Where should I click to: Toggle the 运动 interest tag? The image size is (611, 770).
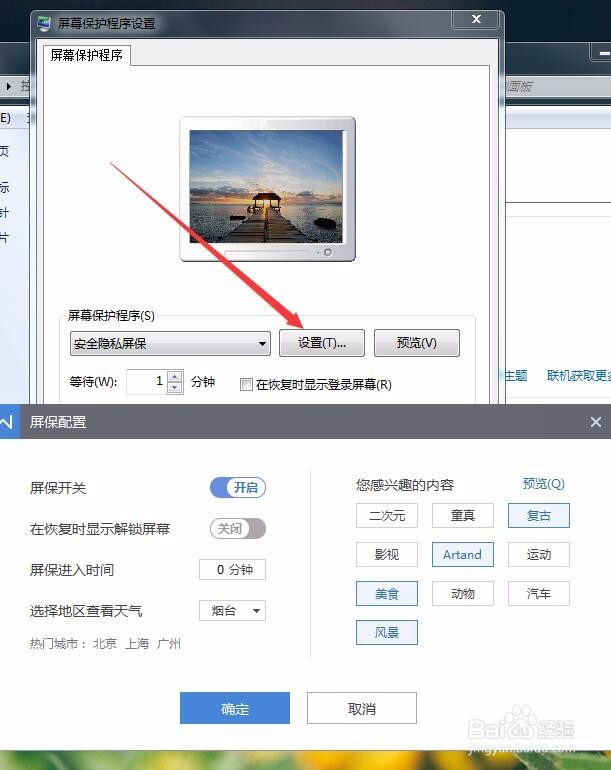tap(539, 554)
